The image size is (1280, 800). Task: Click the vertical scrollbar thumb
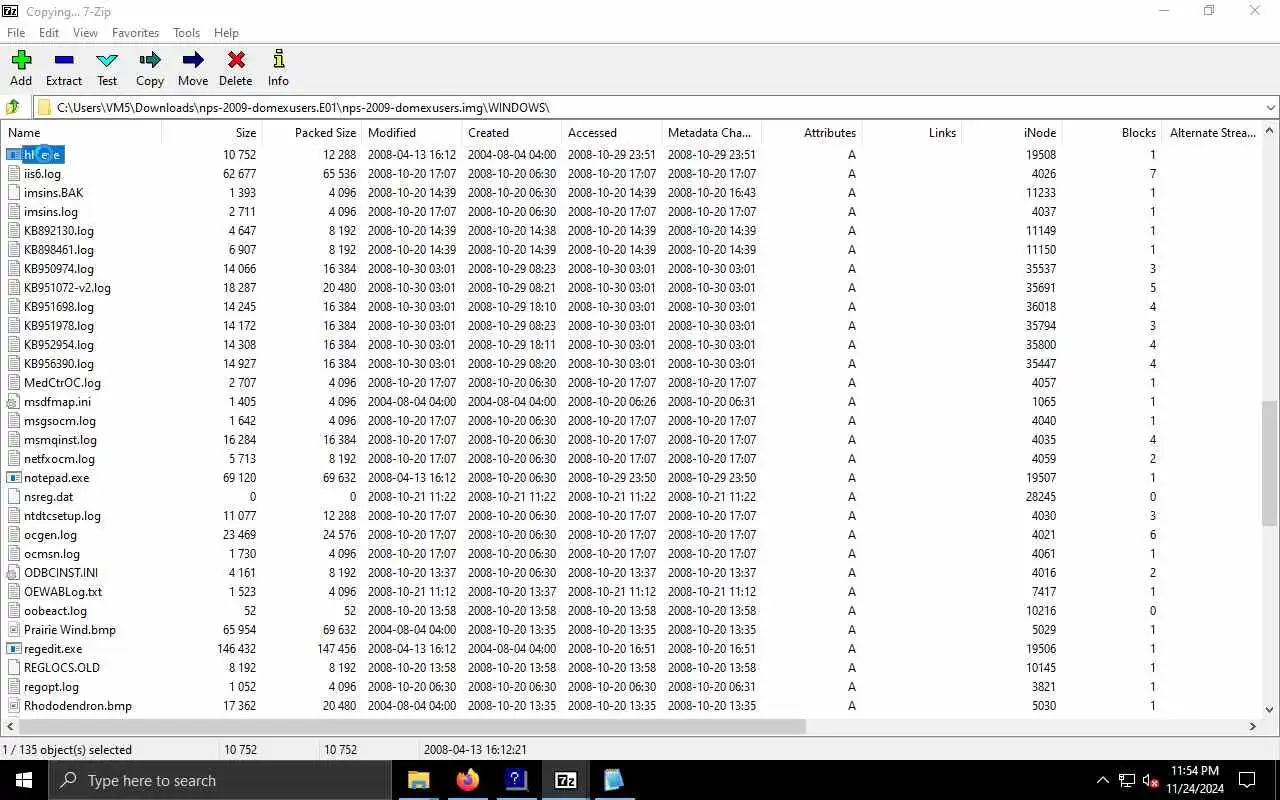tap(1270, 462)
